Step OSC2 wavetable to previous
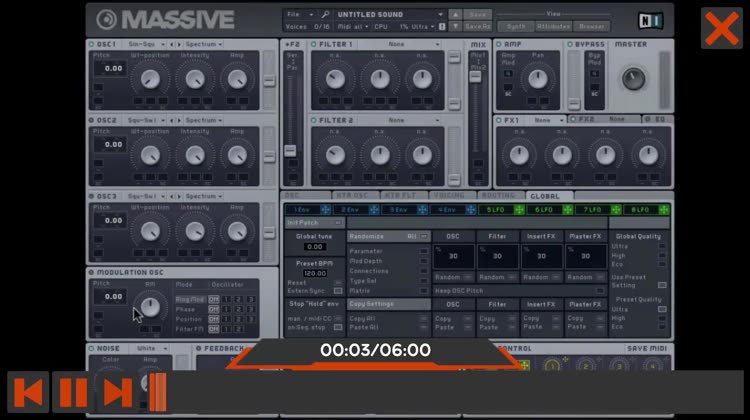Screen dimensions: 750x420 [172, 121]
